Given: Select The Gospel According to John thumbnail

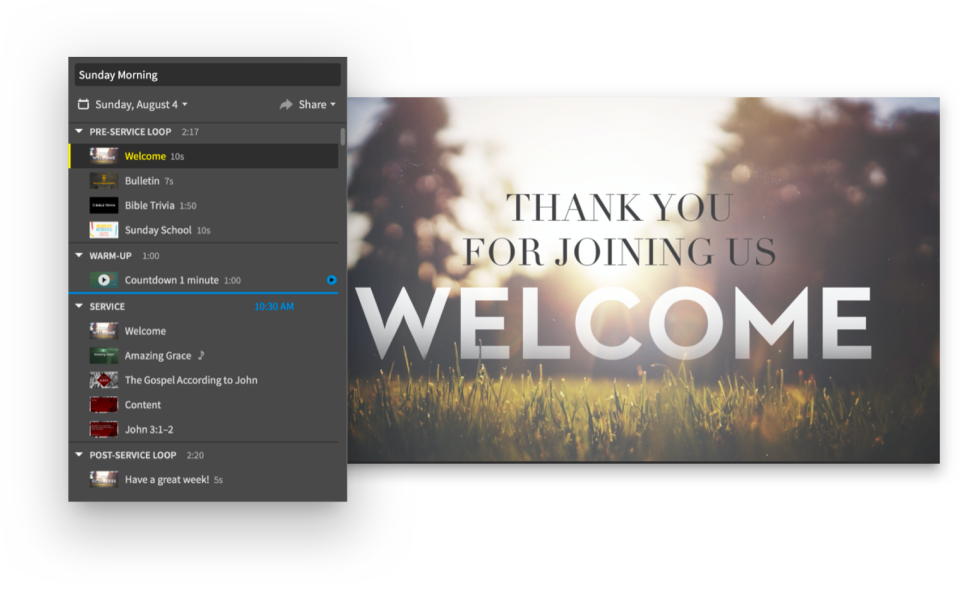Looking at the screenshot, I should pos(103,380).
